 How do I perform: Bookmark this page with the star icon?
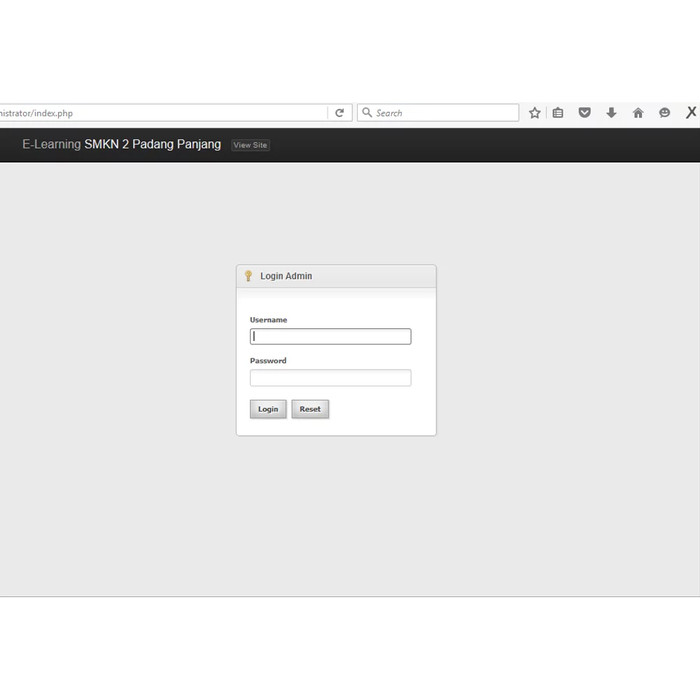pyautogui.click(x=535, y=113)
